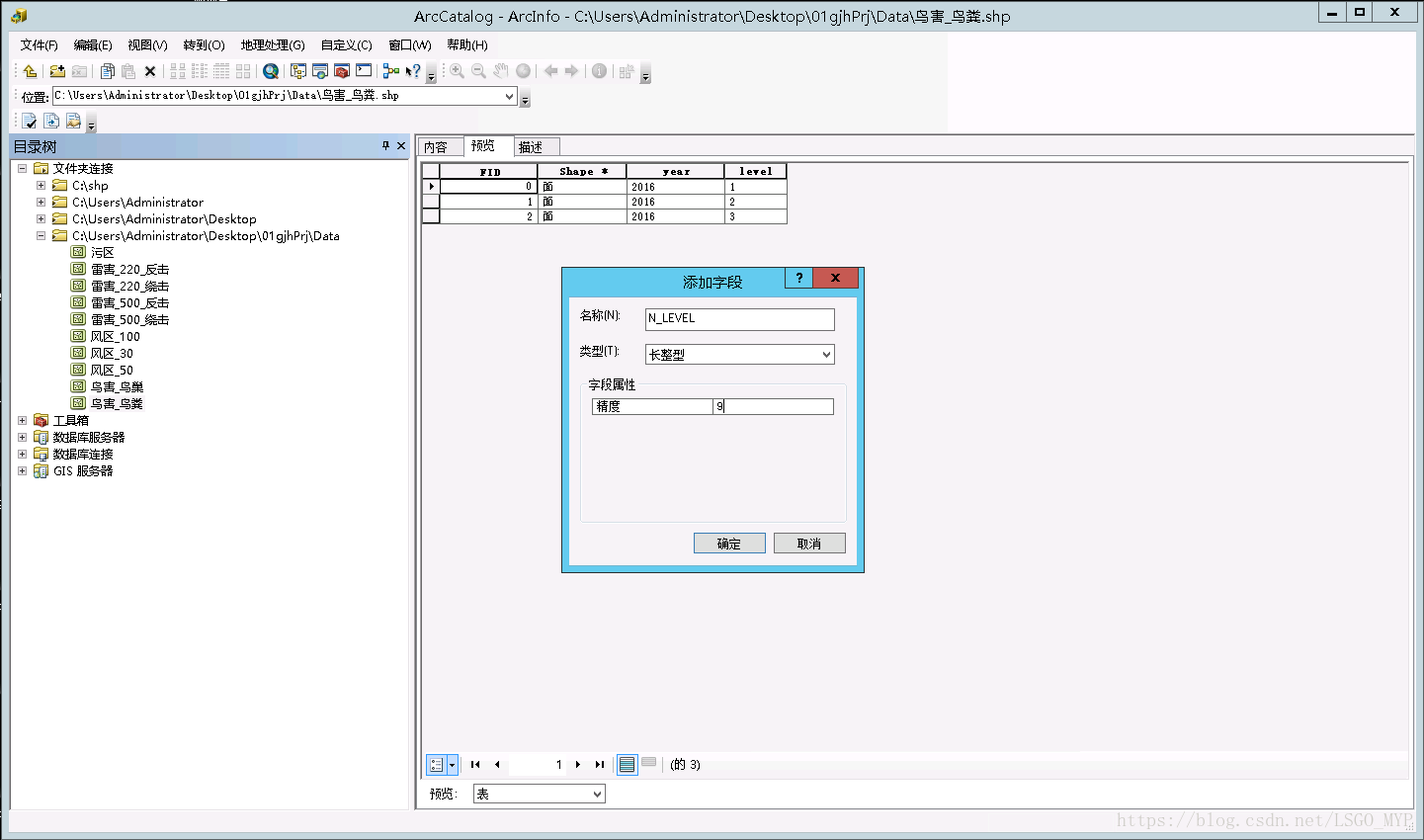Viewport: 1424px width, 840px height.
Task: Go to next record button
Action: pyautogui.click(x=578, y=764)
